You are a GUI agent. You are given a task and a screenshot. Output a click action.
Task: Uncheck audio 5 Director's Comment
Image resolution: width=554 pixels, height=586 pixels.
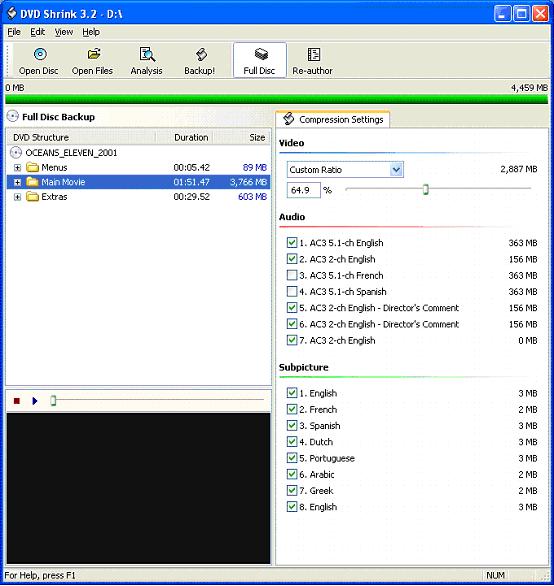[x=292, y=308]
